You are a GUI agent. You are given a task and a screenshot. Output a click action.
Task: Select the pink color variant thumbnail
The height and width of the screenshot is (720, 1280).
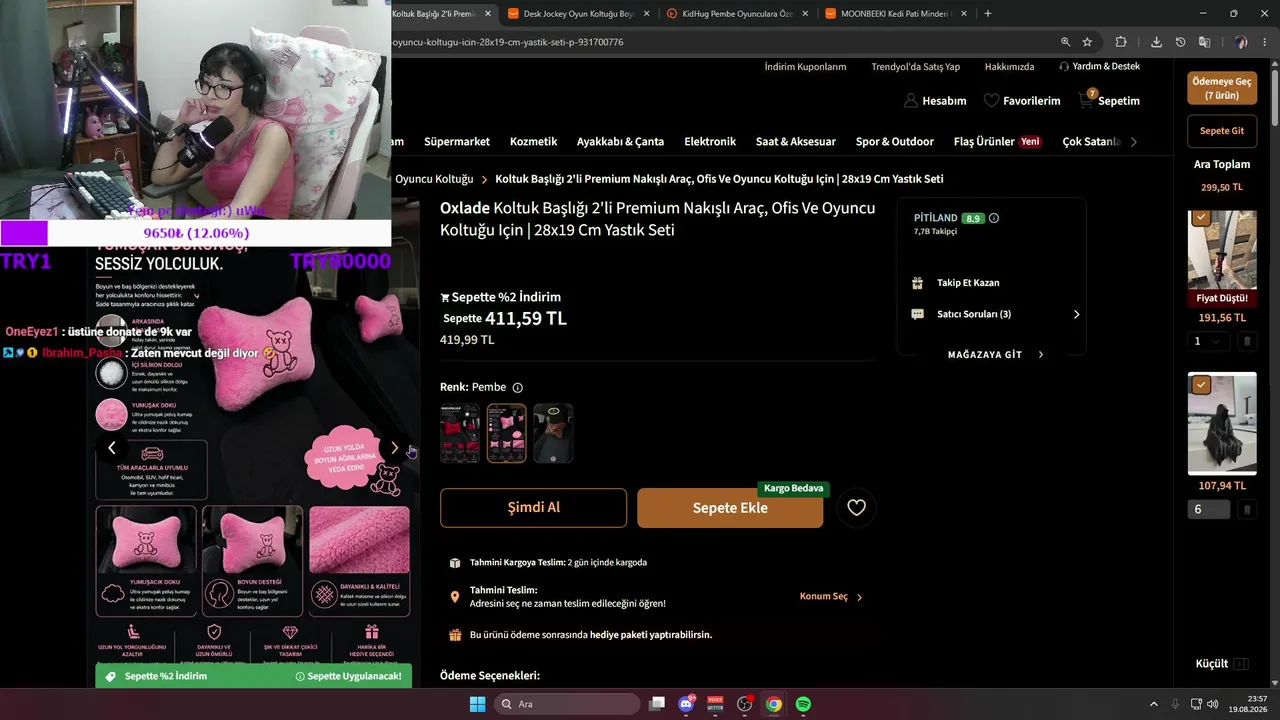click(x=506, y=433)
